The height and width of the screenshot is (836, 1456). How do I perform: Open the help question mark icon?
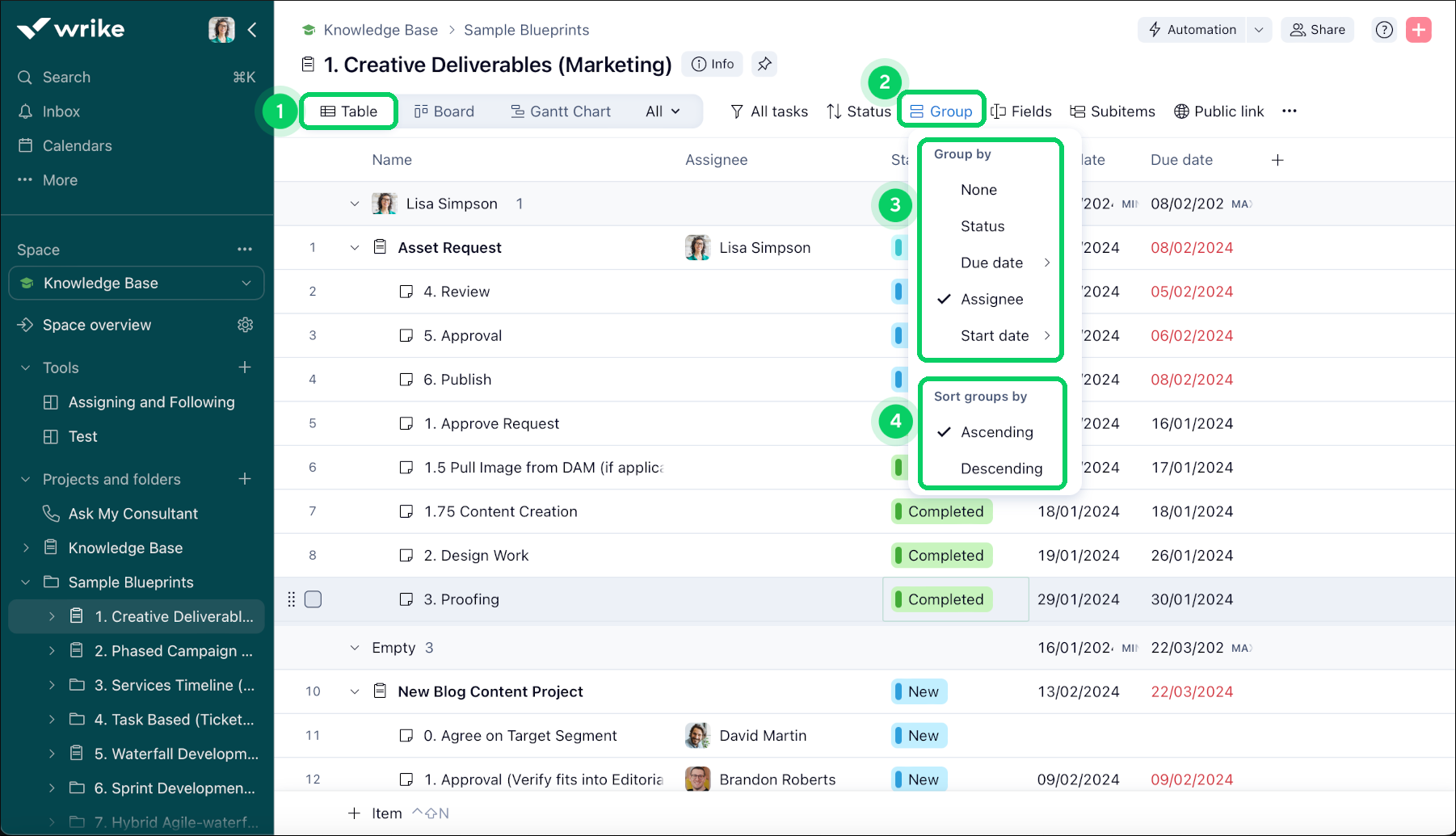(1384, 29)
